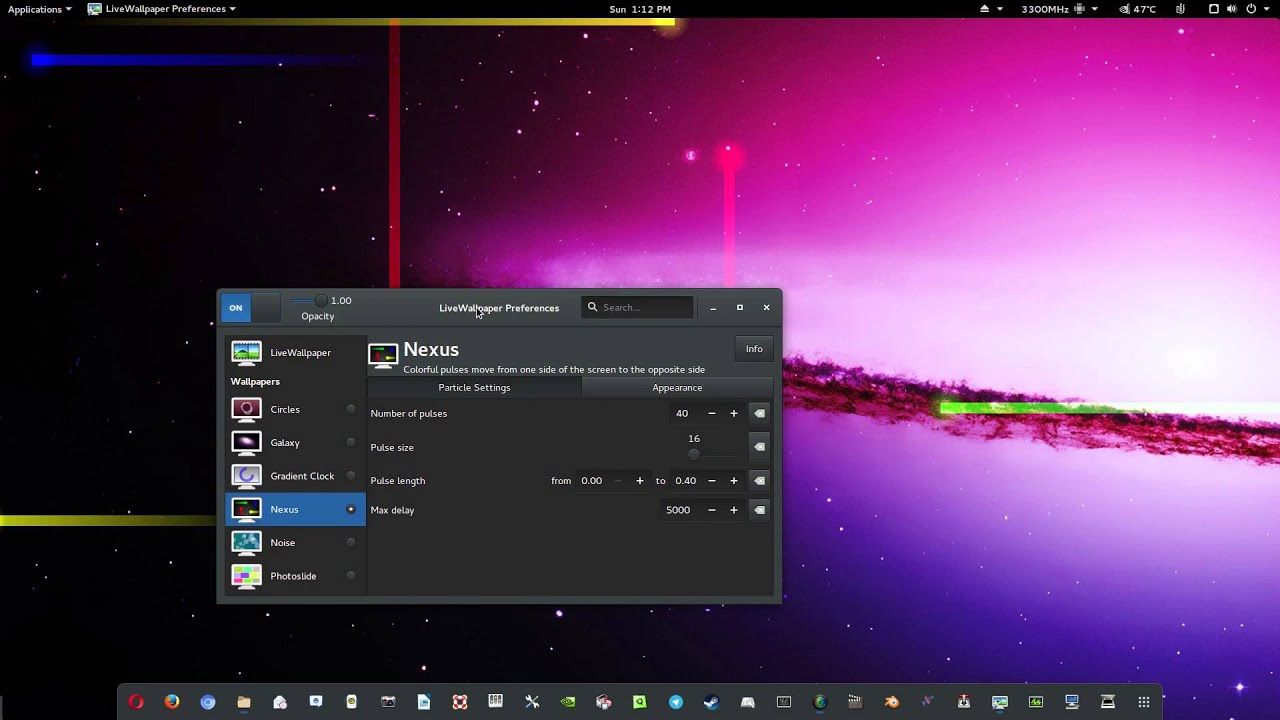The width and height of the screenshot is (1280, 720).
Task: Activate the Noise wallpaper radio button
Action: (351, 542)
